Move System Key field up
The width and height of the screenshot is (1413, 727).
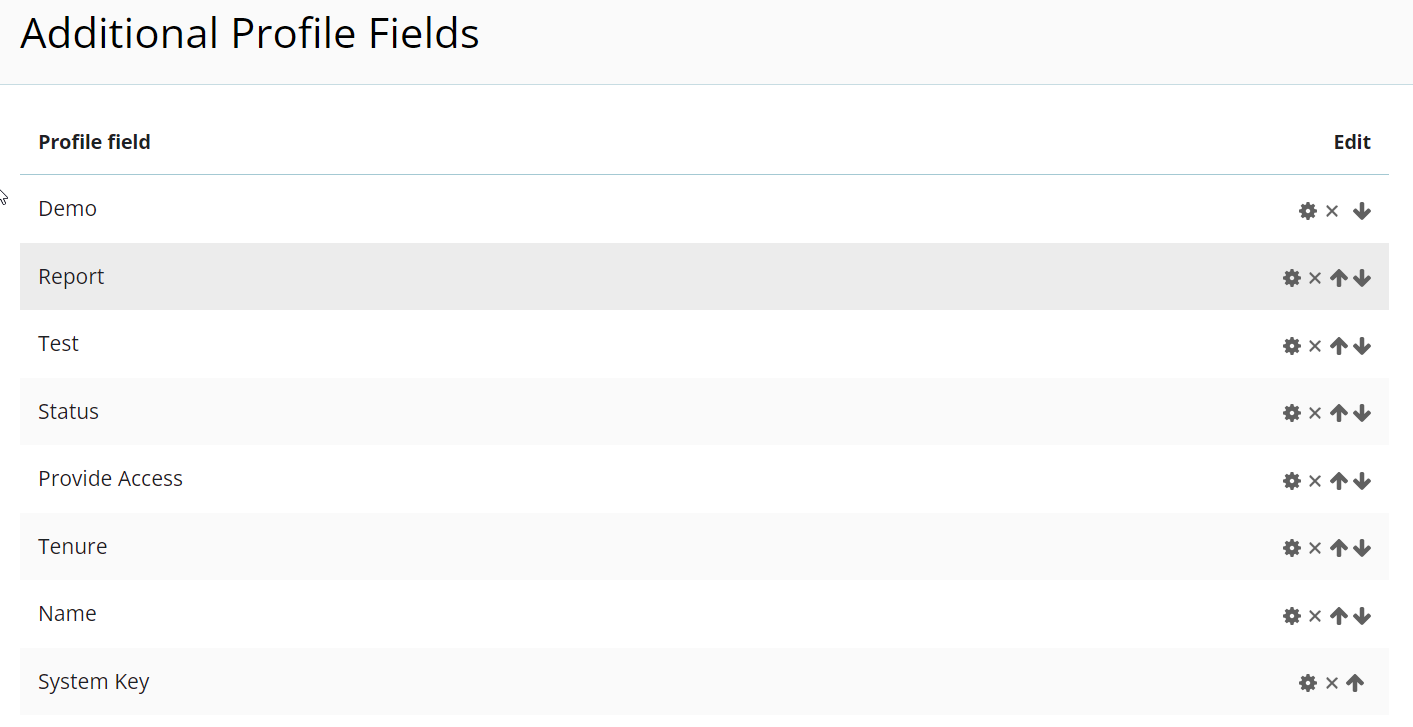(1355, 683)
